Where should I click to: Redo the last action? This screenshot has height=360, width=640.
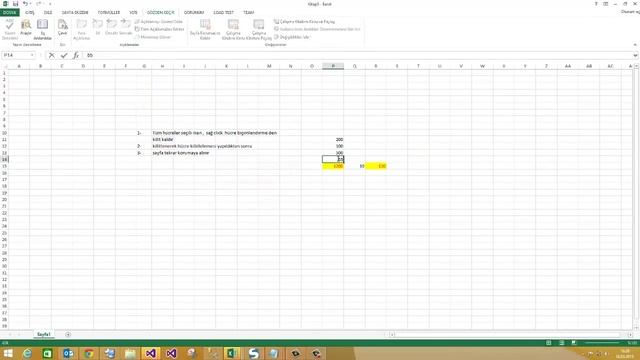coord(38,4)
